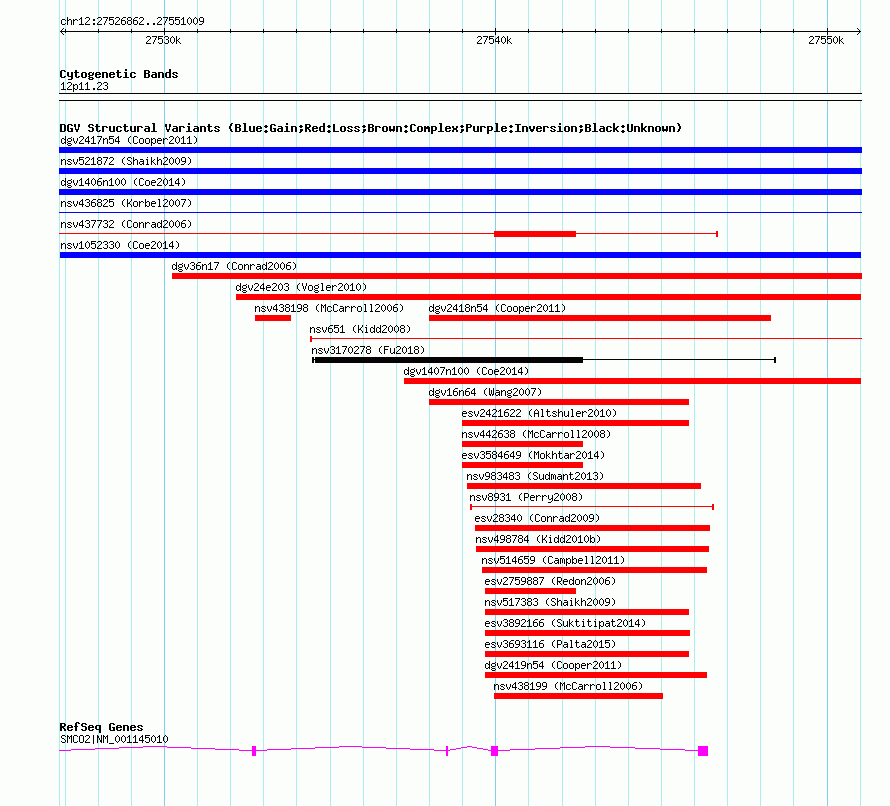Click esv2421622 (Altshuler2010) label
Screen dimensions: 890x806
click(x=539, y=413)
